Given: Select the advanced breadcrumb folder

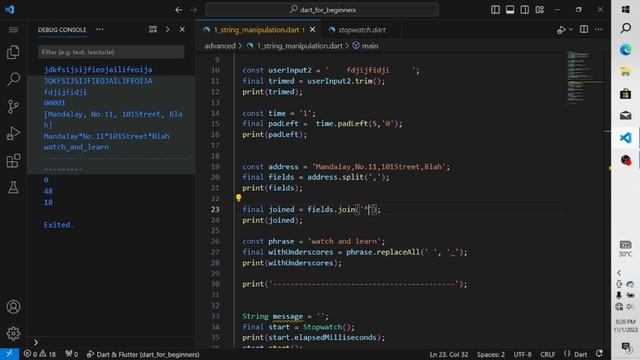Looking at the screenshot, I should [220, 46].
